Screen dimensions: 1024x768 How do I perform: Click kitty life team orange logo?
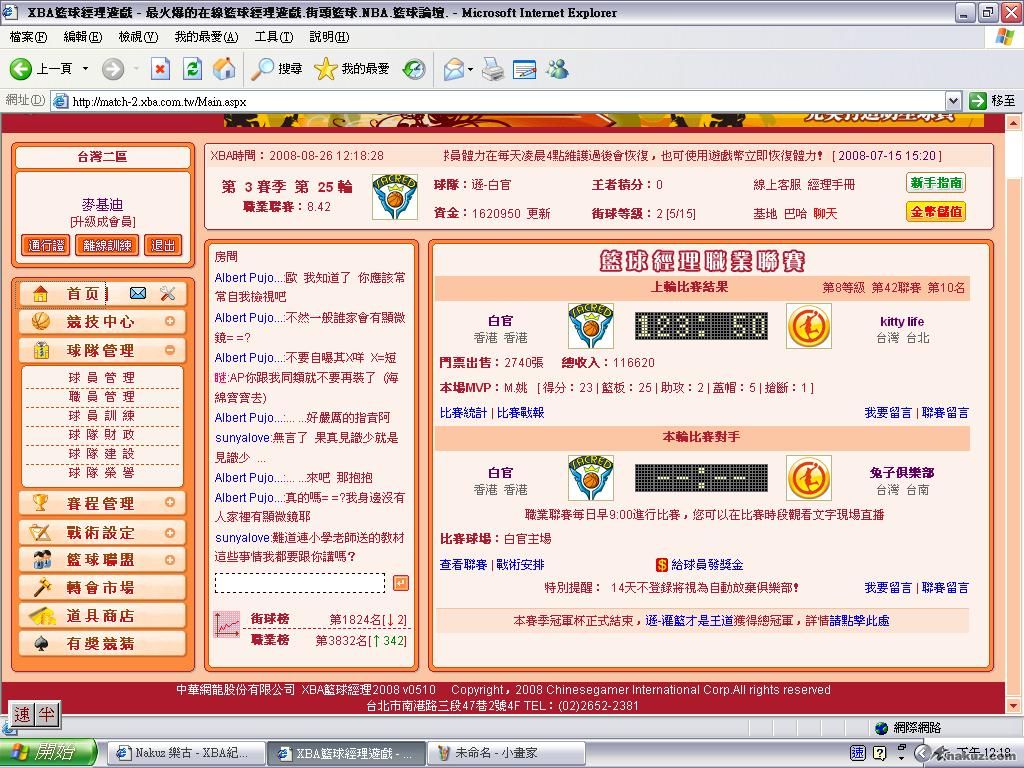(808, 326)
